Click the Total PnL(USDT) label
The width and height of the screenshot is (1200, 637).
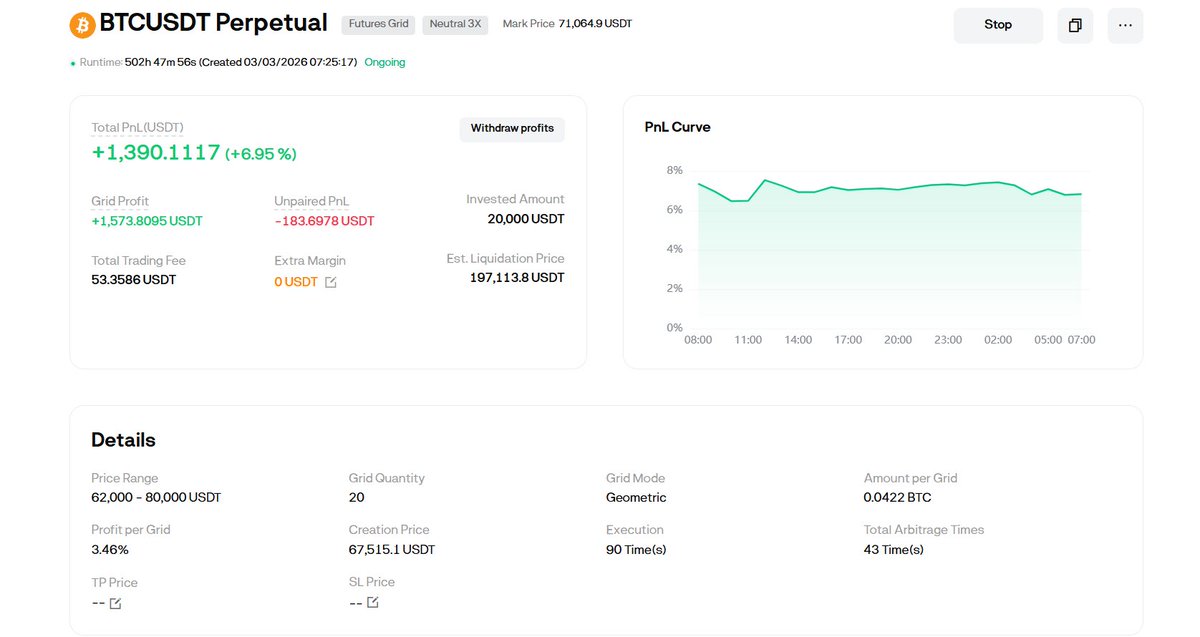point(137,127)
